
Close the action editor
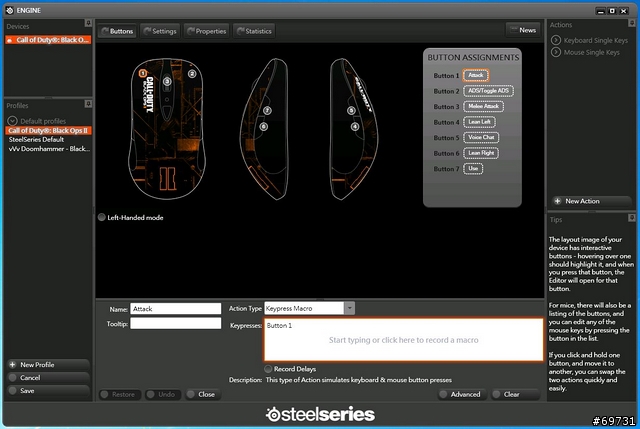(x=203, y=394)
